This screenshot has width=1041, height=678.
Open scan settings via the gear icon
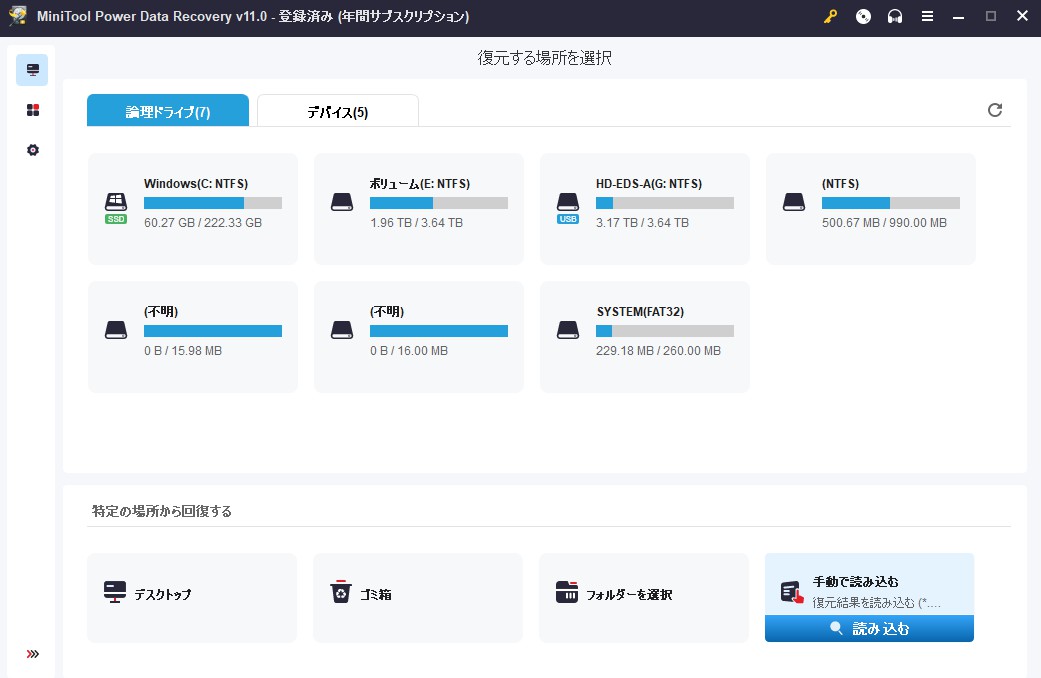[33, 150]
